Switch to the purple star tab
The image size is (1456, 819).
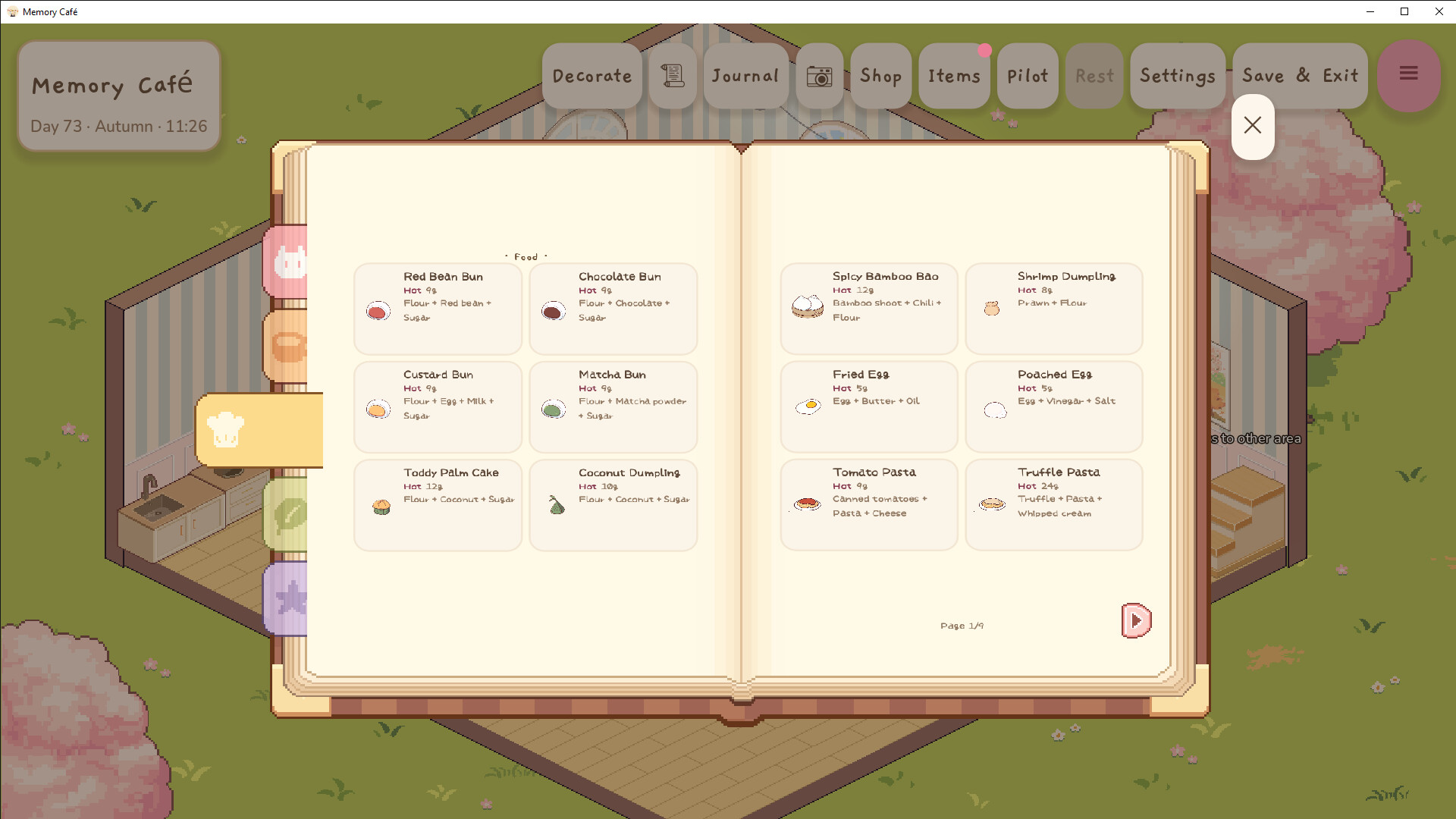tap(287, 598)
